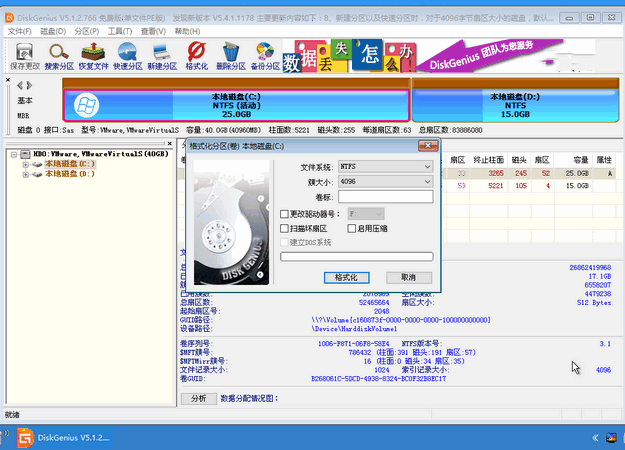Click the Delete Partition (删除分区) trash icon

tap(231, 56)
